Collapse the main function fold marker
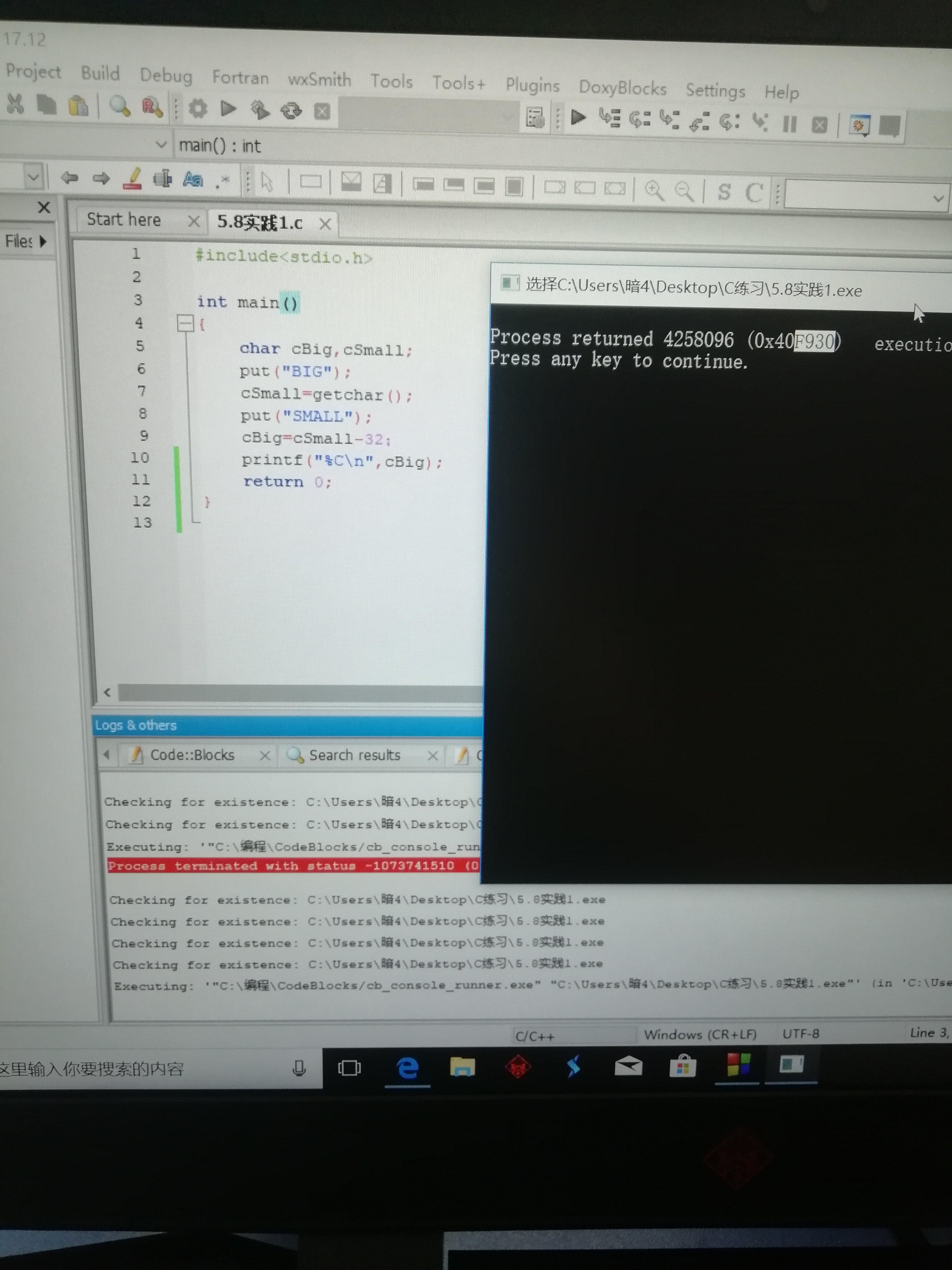The image size is (952, 1270). [x=185, y=324]
